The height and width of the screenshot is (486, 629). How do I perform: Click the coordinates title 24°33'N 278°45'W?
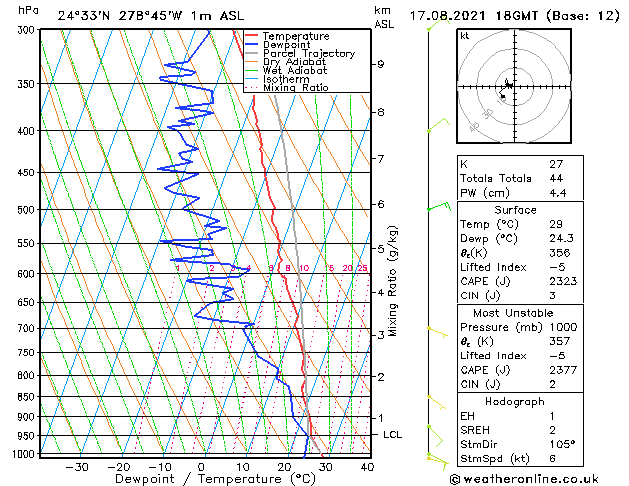click(120, 16)
